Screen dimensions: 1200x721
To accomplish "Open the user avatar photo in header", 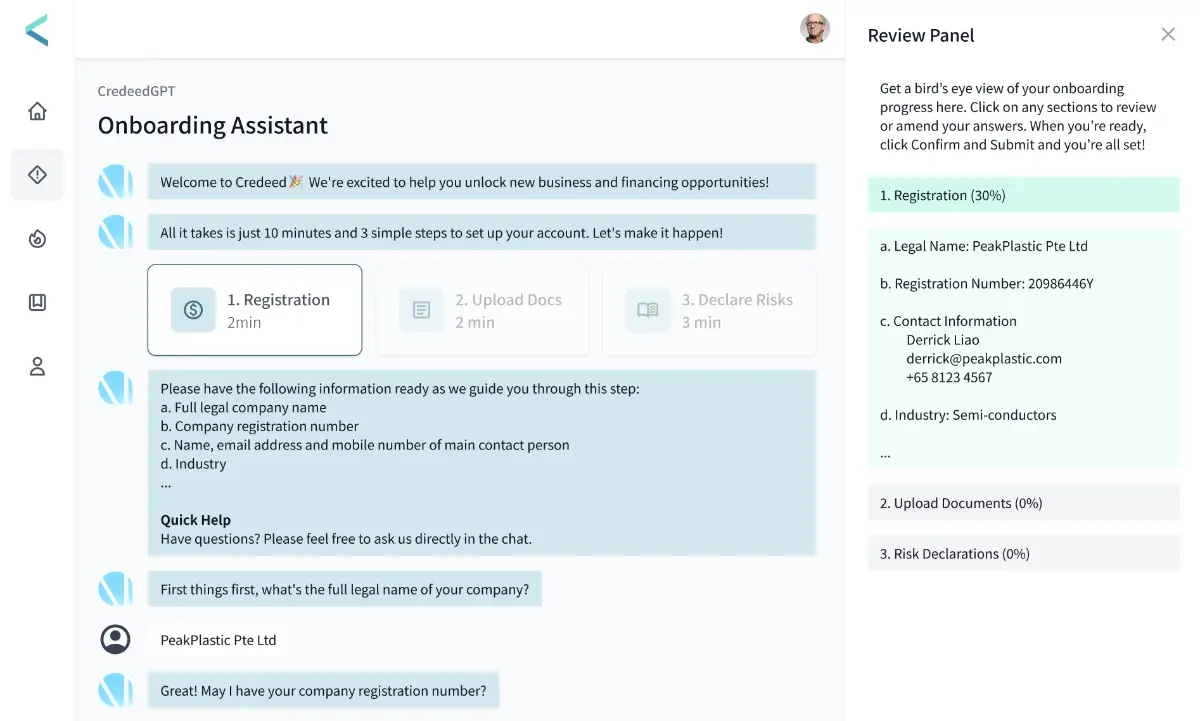I will pyautogui.click(x=815, y=28).
